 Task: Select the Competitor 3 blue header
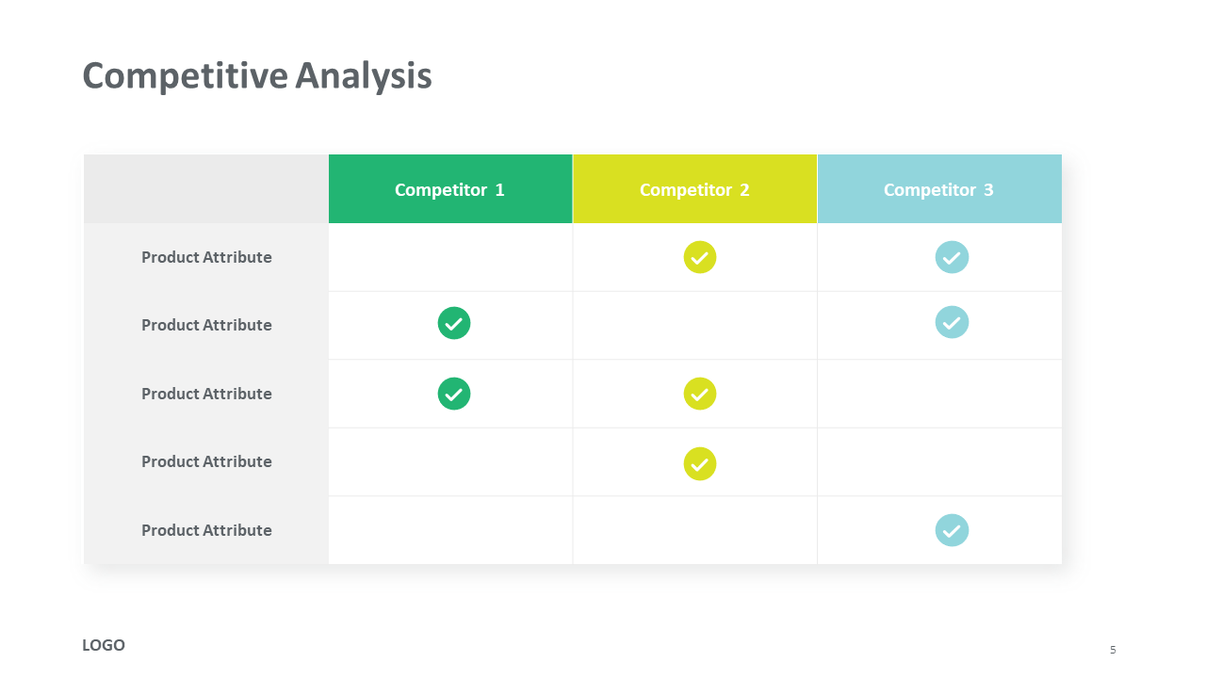[939, 189]
